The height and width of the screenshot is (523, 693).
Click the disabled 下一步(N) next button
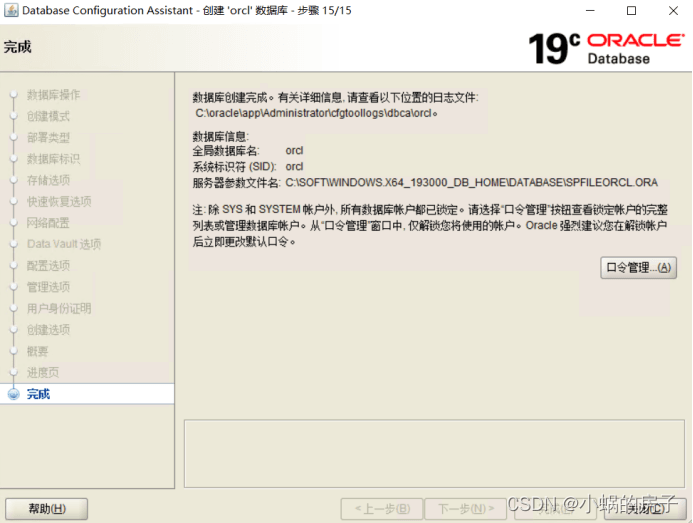(x=466, y=508)
